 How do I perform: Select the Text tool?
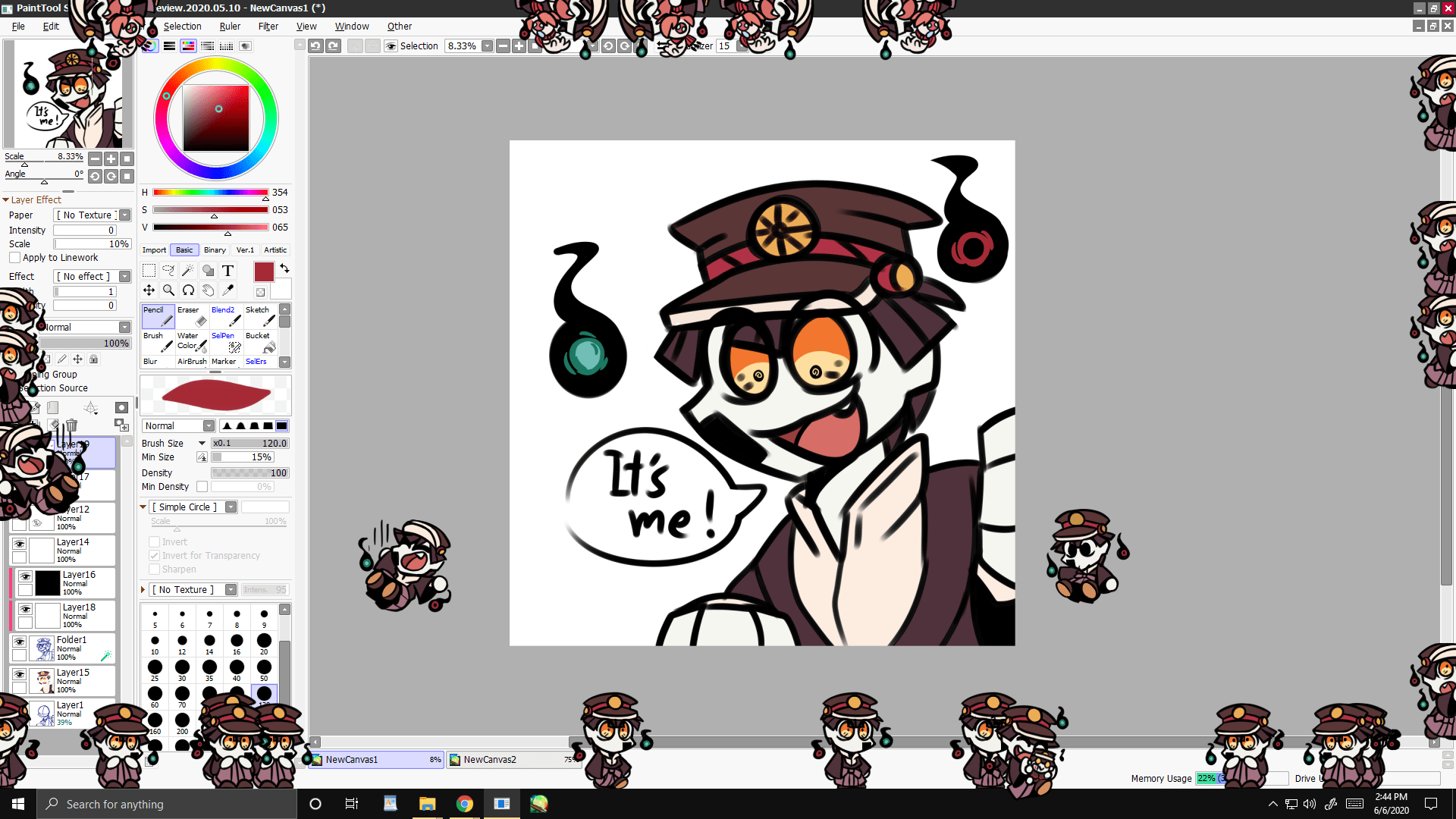[x=227, y=271]
